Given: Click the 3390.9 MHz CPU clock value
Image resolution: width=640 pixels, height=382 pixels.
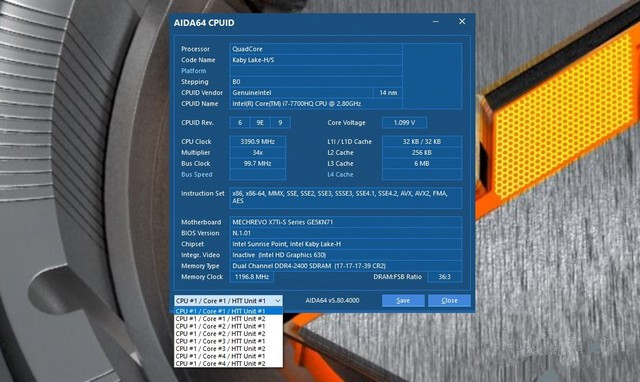Looking at the screenshot, I should [258, 142].
